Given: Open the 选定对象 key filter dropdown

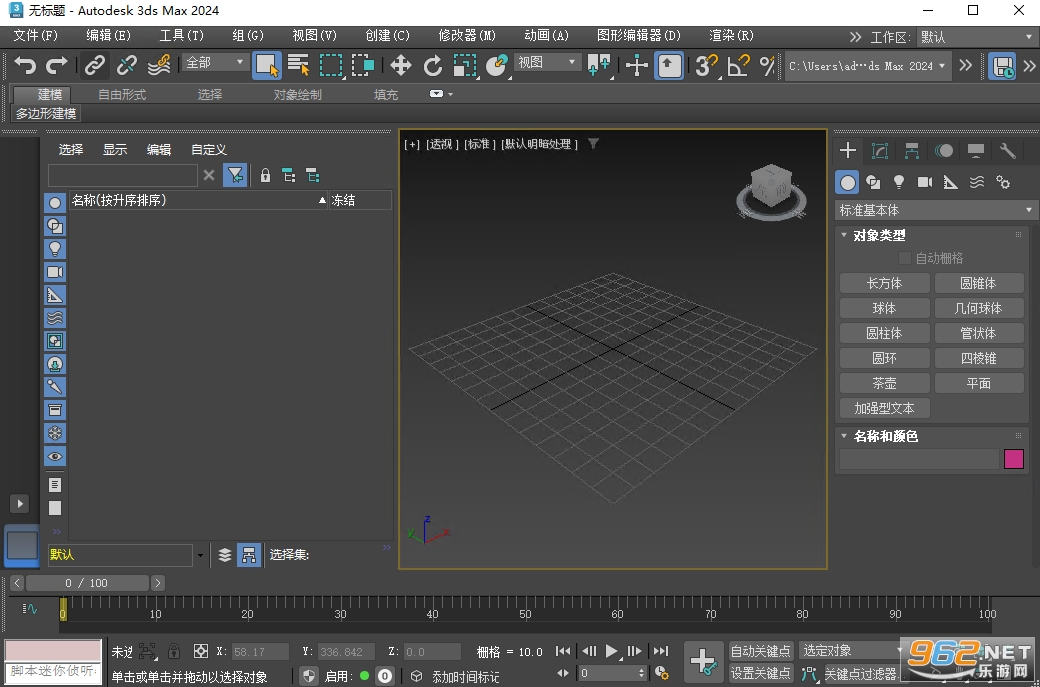Looking at the screenshot, I should click(x=854, y=651).
